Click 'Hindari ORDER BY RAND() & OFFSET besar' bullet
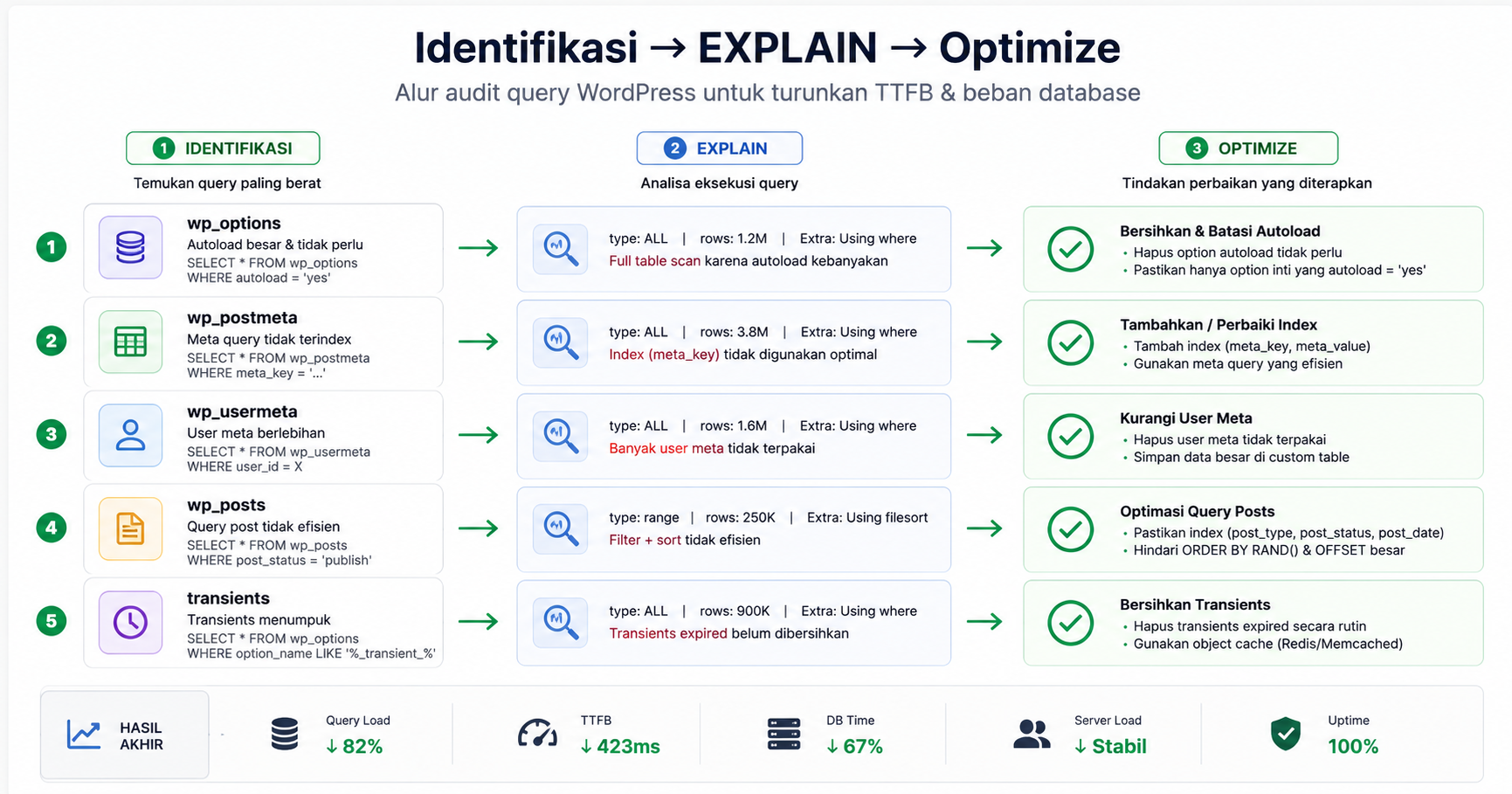This screenshot has height=794, width=1512. coord(1268,550)
